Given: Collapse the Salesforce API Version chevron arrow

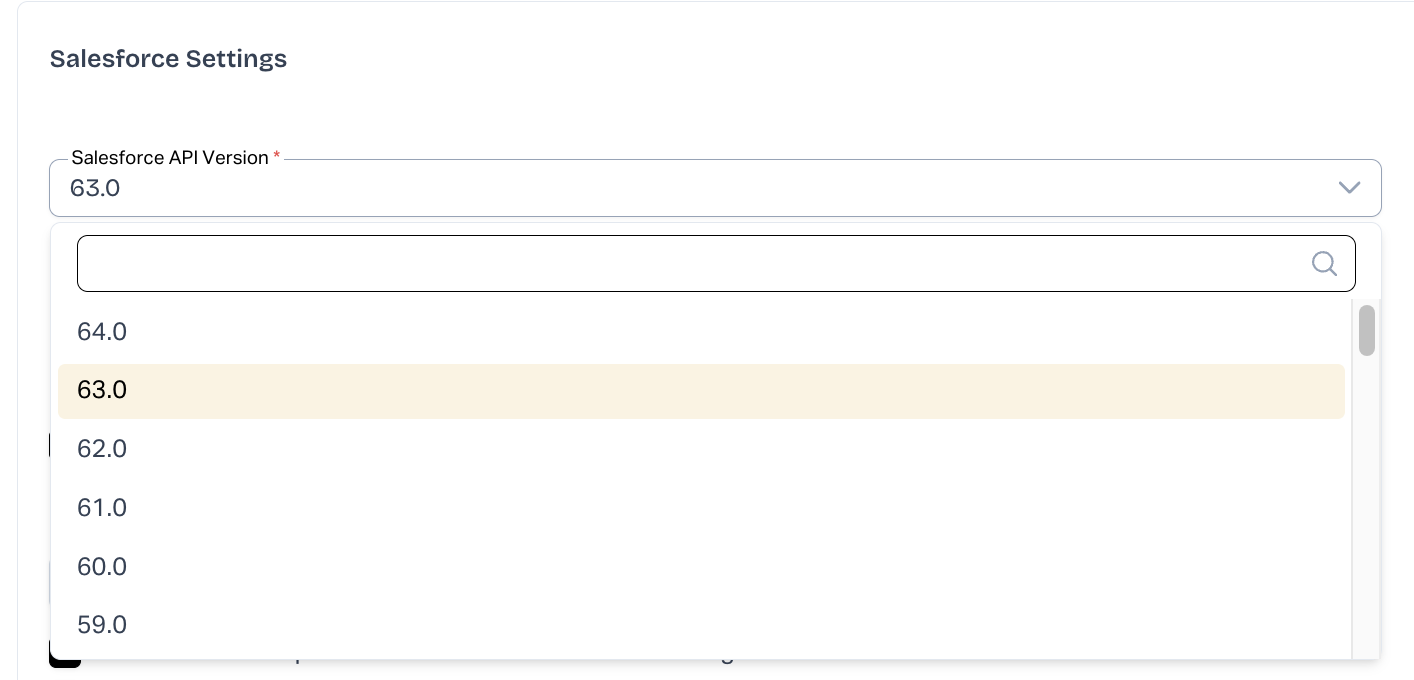Looking at the screenshot, I should [x=1349, y=188].
